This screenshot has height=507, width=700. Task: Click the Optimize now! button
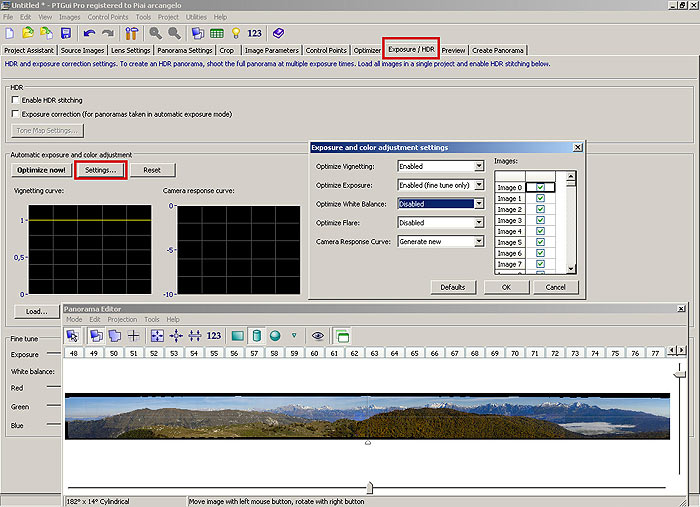[x=41, y=170]
